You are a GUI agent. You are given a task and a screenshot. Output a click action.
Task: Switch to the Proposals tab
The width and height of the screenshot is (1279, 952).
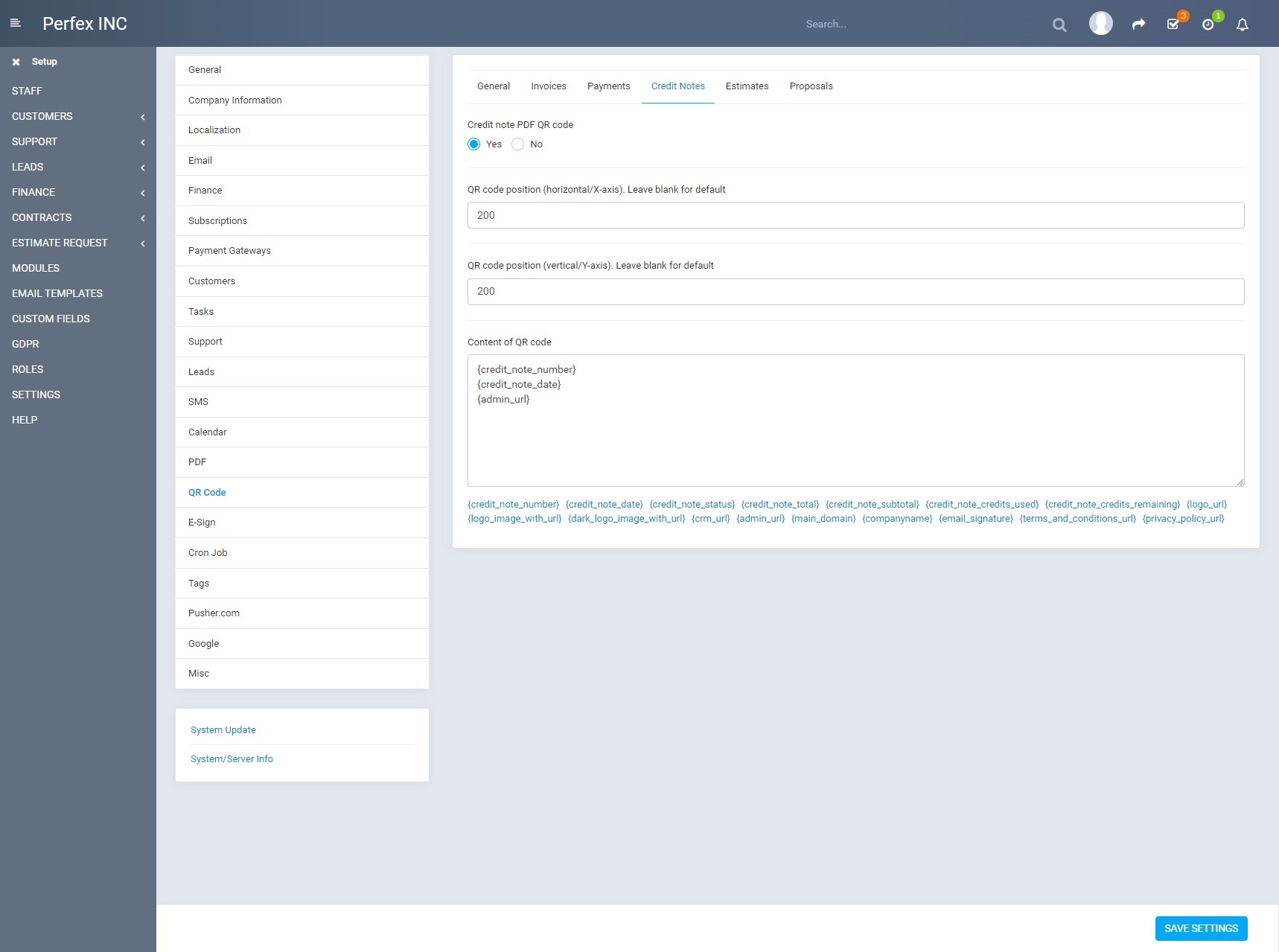[811, 86]
